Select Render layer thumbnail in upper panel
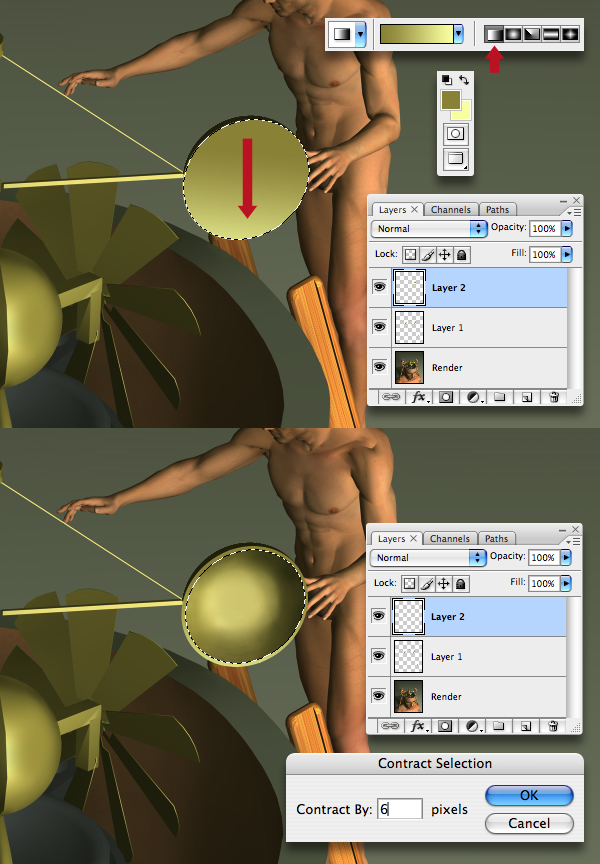The width and height of the screenshot is (600, 864). 409,368
